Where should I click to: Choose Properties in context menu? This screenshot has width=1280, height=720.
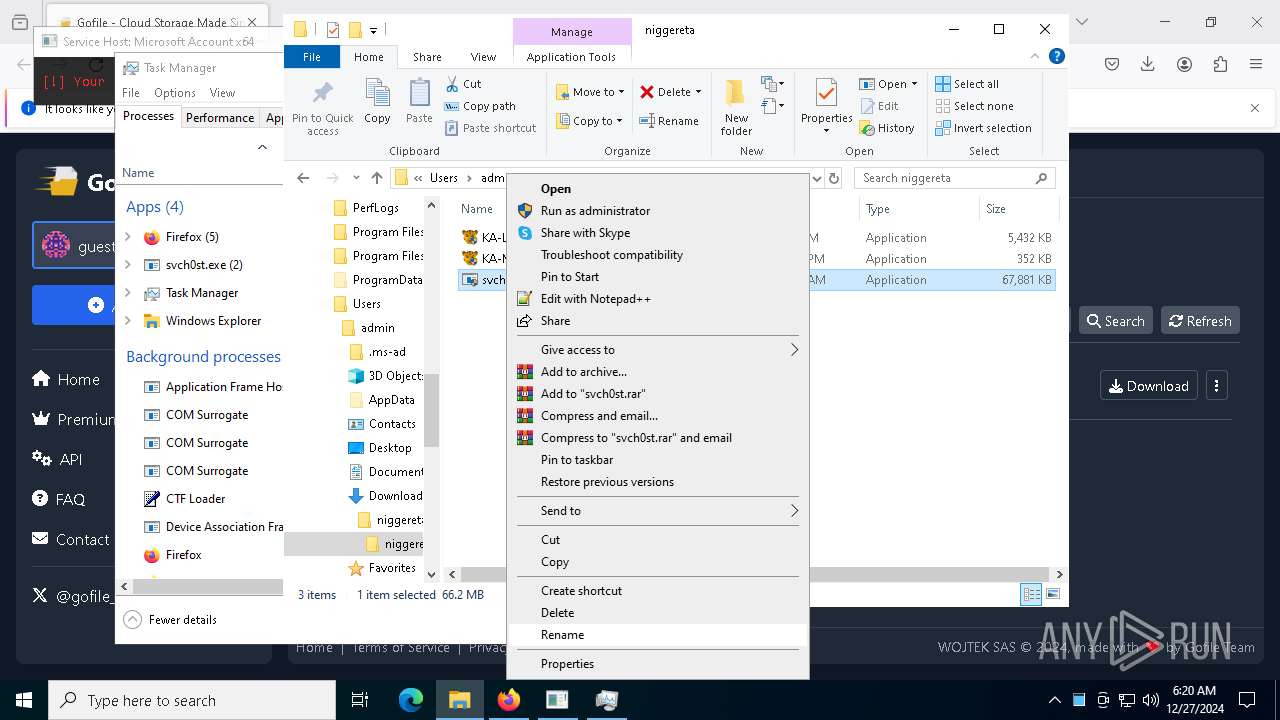658,664
